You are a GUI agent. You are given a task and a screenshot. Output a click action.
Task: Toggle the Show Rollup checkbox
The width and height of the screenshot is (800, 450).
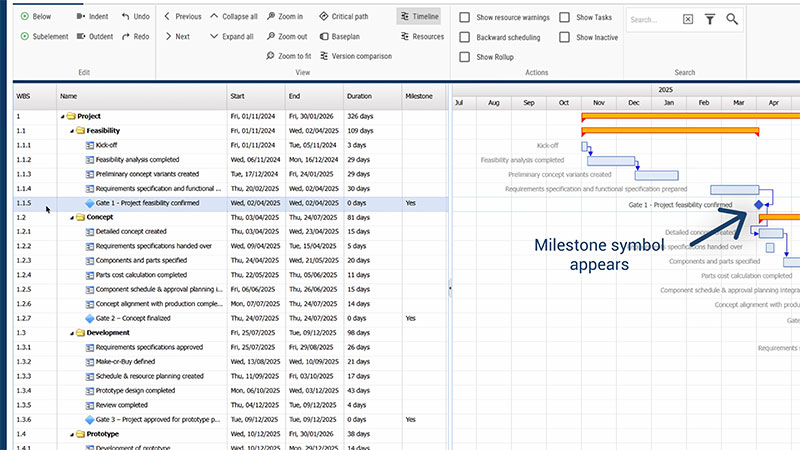tap(464, 57)
